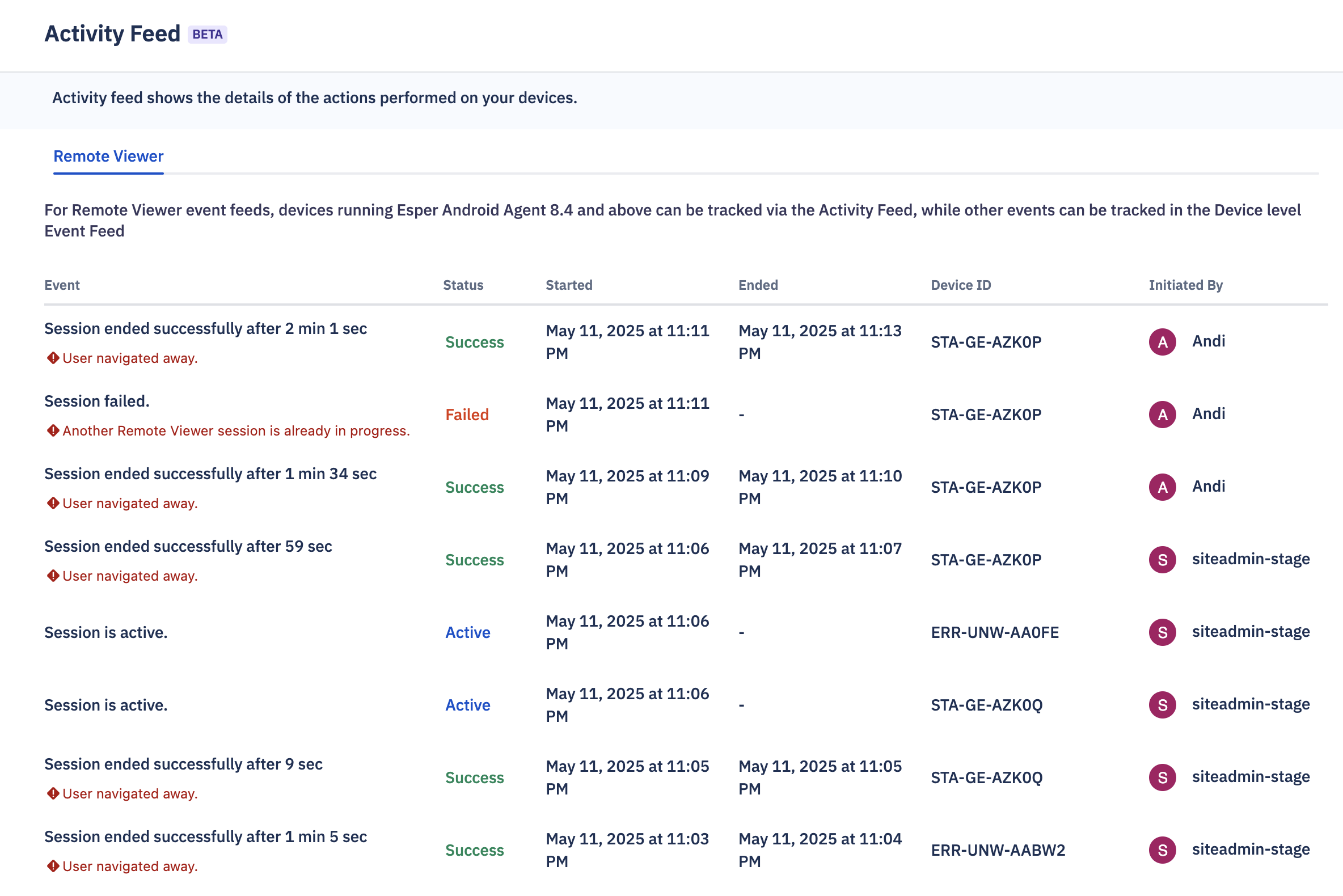Click warning icon under 2 min 1 sec session

(x=53, y=358)
